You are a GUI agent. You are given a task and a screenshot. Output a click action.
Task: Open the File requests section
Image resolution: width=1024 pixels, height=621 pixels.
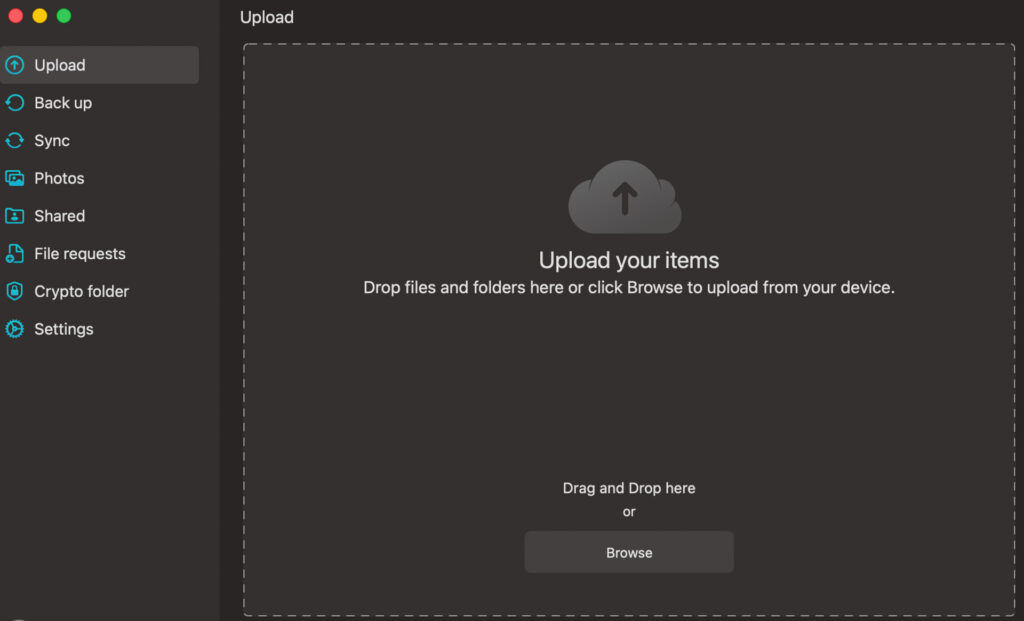coord(79,253)
